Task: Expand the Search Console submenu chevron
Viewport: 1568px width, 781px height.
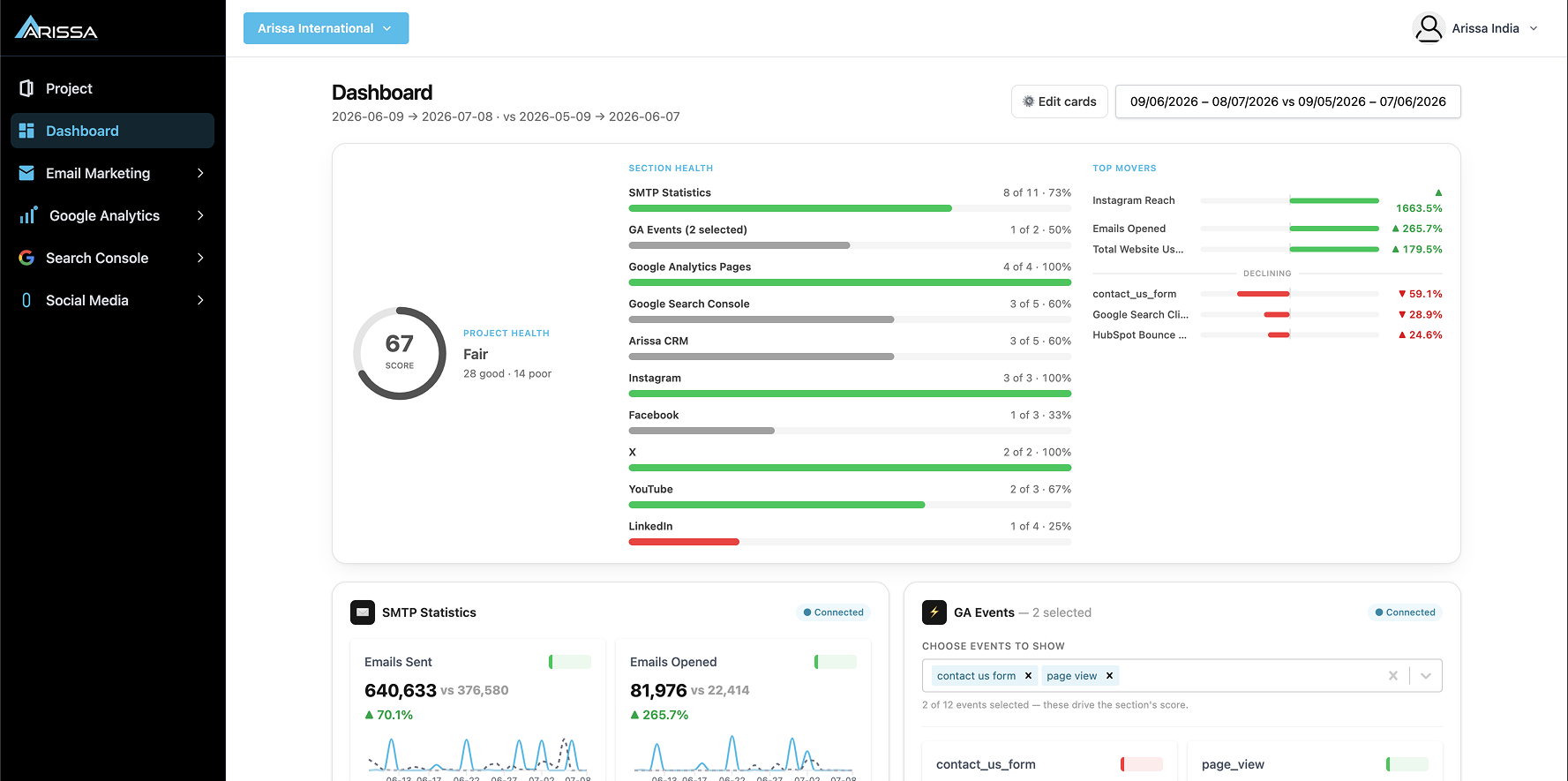Action: [200, 258]
